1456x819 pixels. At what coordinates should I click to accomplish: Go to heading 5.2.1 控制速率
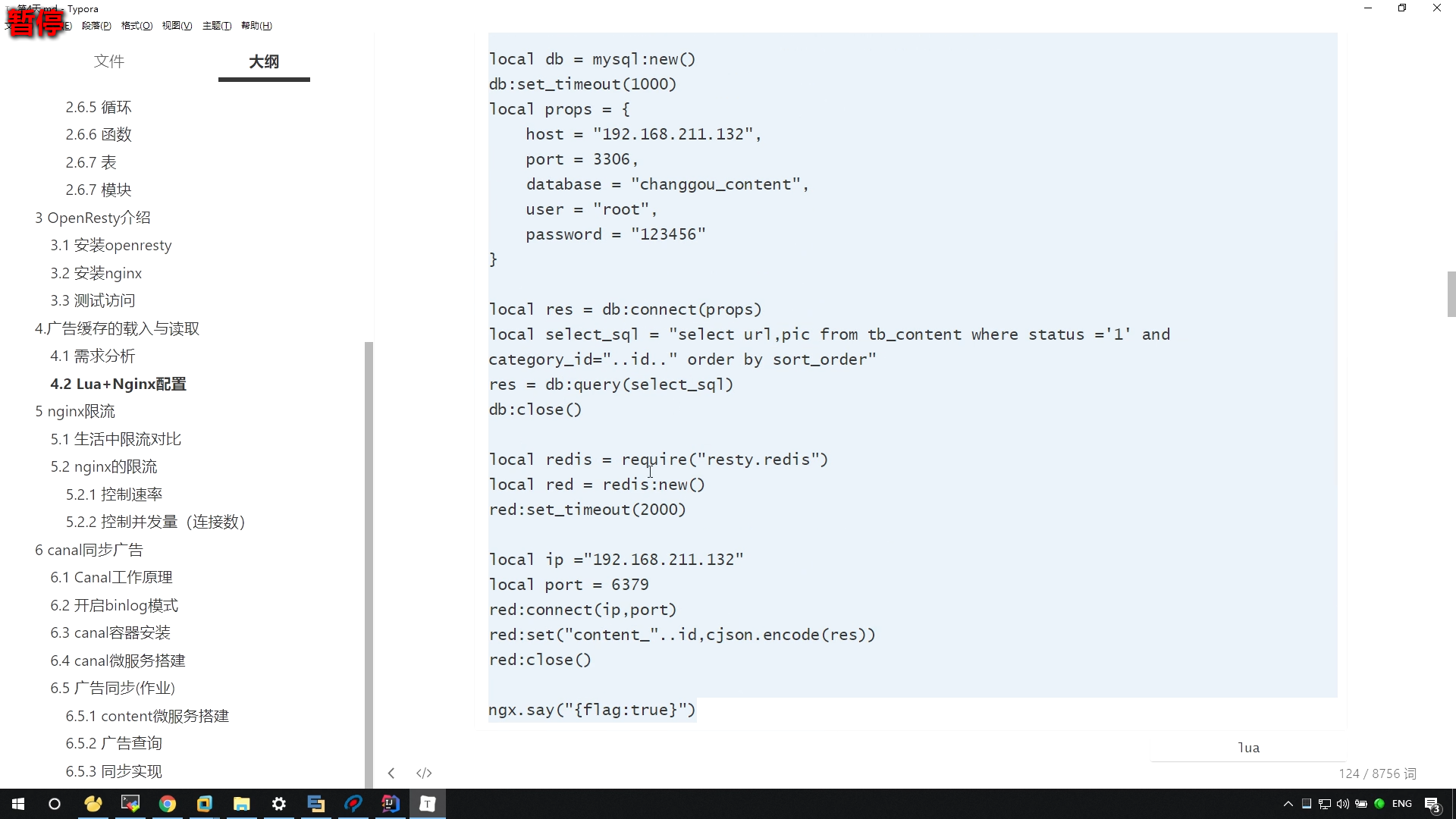click(114, 494)
